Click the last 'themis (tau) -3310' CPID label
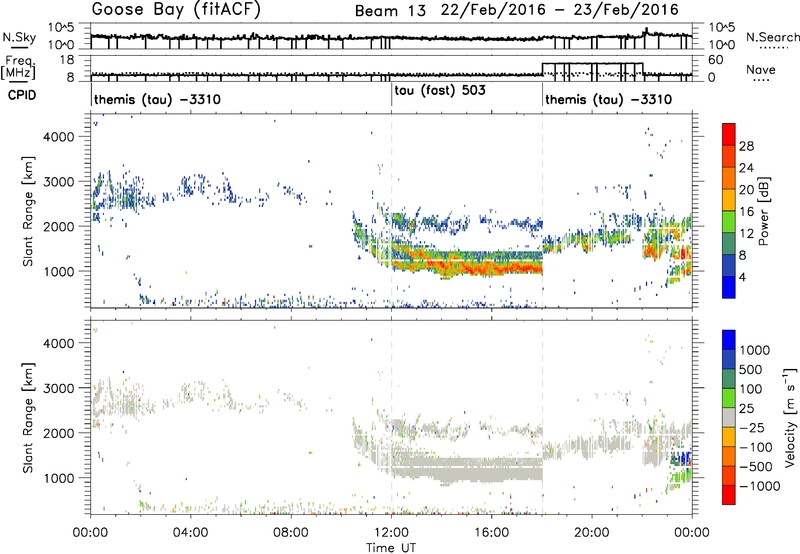Image resolution: width=800 pixels, height=554 pixels. [608, 99]
